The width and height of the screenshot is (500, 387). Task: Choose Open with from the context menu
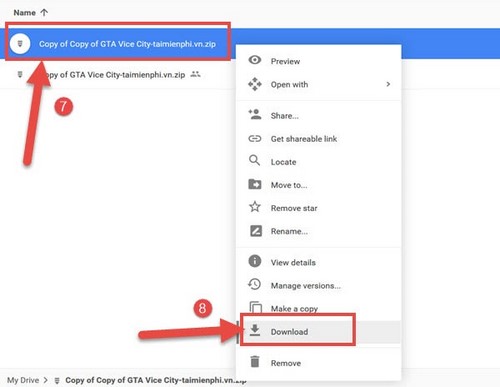point(318,84)
